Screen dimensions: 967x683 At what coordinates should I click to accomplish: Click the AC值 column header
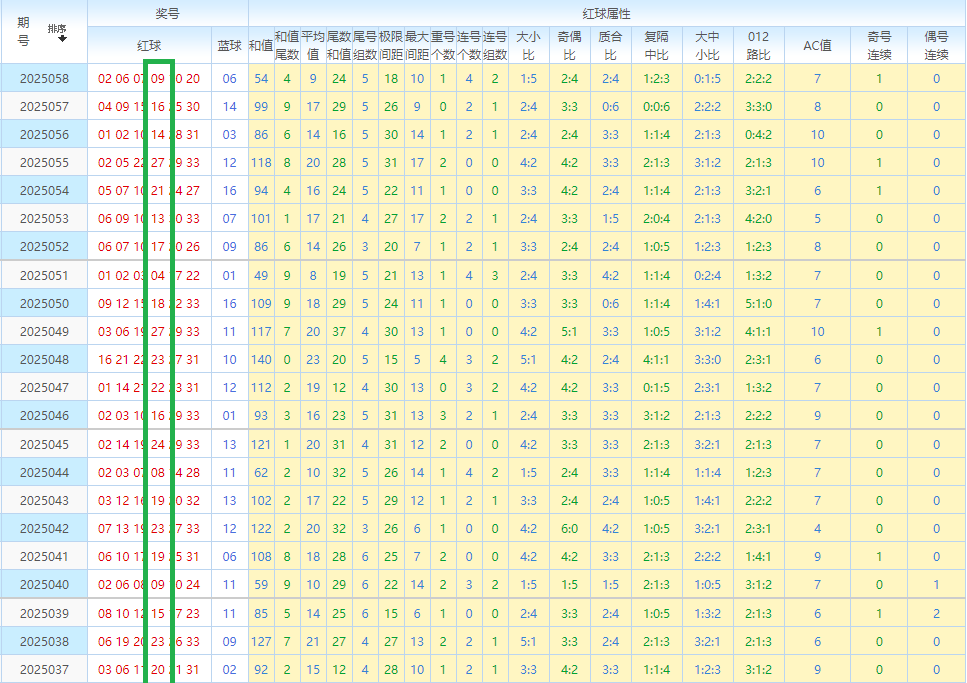point(817,45)
